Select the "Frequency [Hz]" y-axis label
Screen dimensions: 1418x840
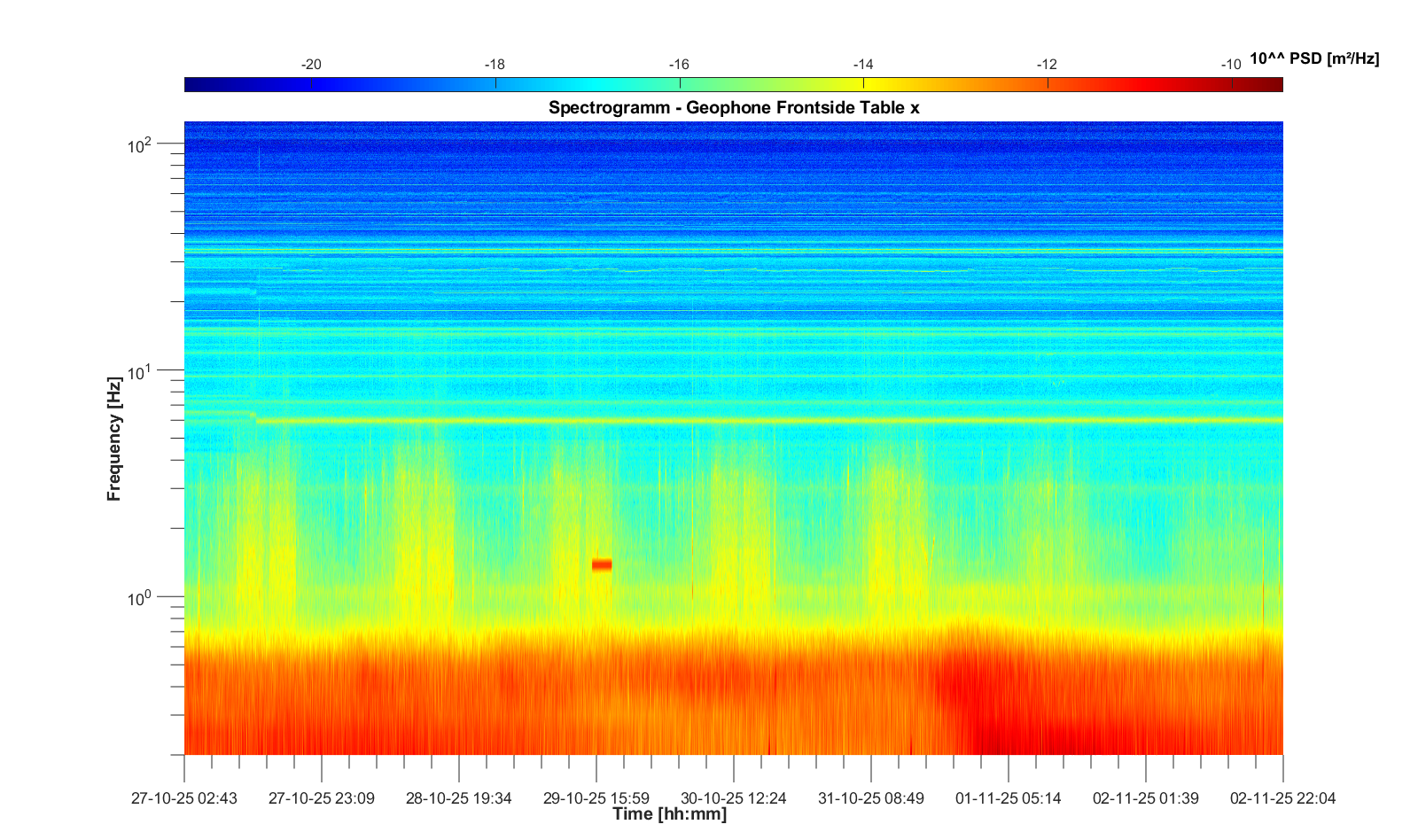click(113, 439)
